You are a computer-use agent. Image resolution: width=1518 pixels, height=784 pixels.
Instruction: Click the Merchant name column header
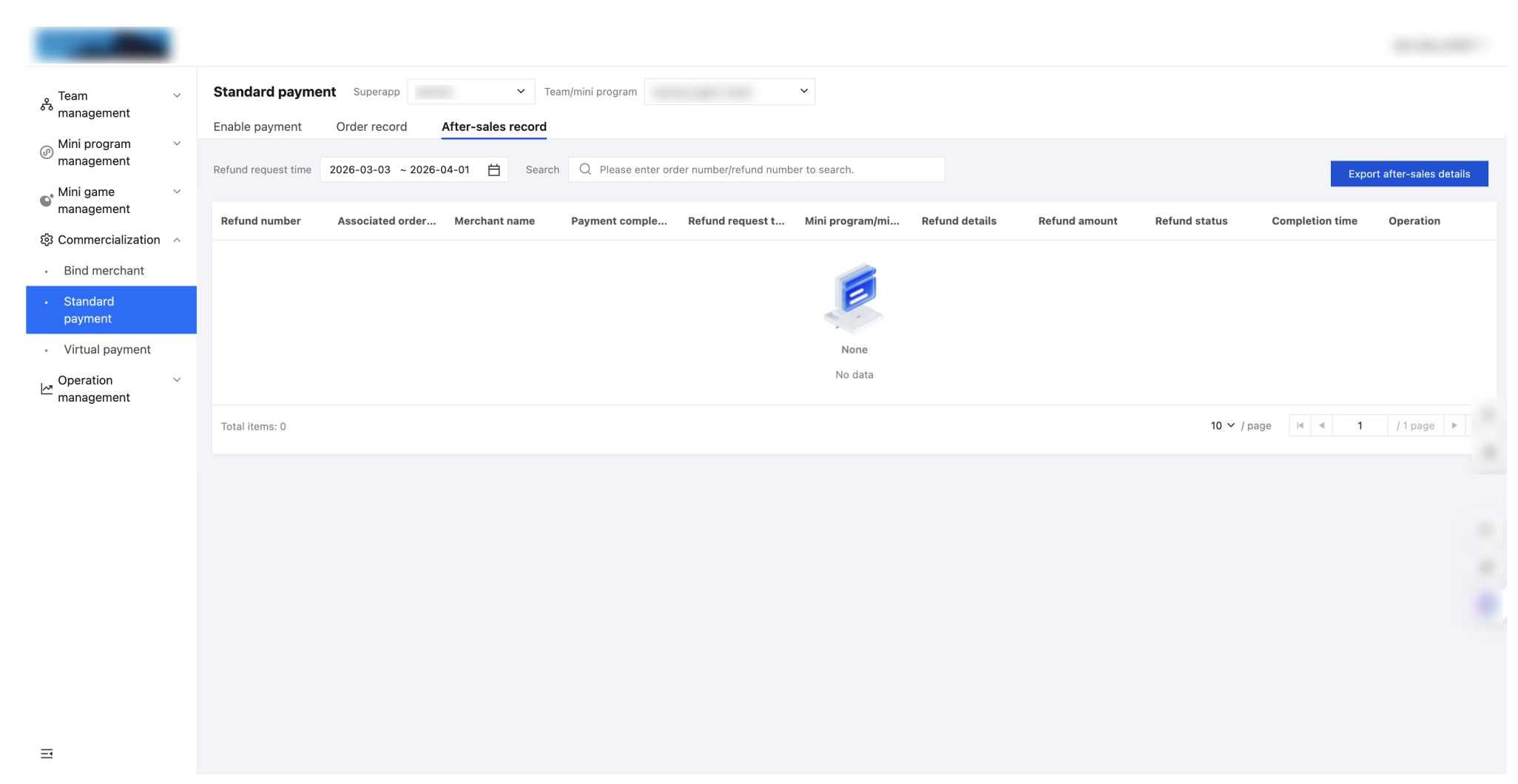tap(494, 221)
